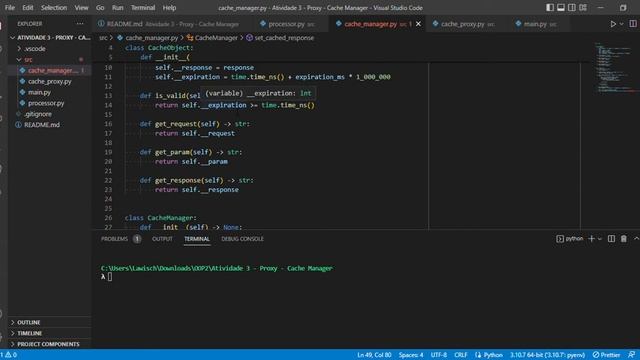Image resolution: width=640 pixels, height=360 pixels.
Task: Open Explorer more actions ellipsis
Action: pyautogui.click(x=80, y=24)
